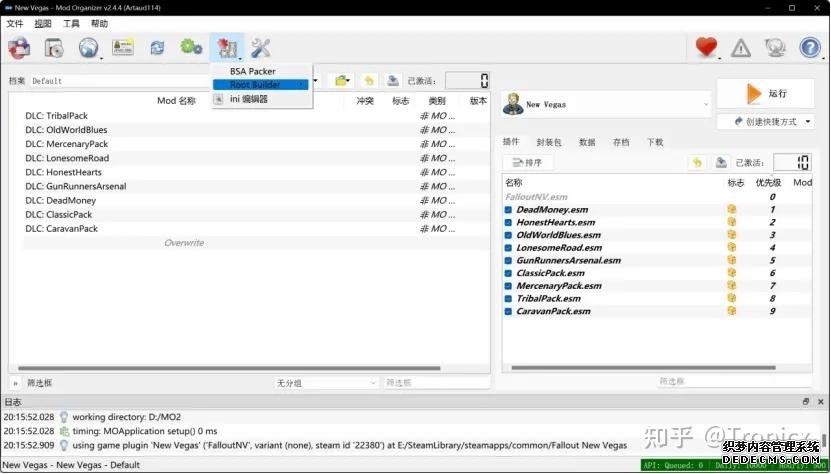Uncheck the DeadMoney.esm plugin checkbox
831x474 pixels.
point(509,210)
